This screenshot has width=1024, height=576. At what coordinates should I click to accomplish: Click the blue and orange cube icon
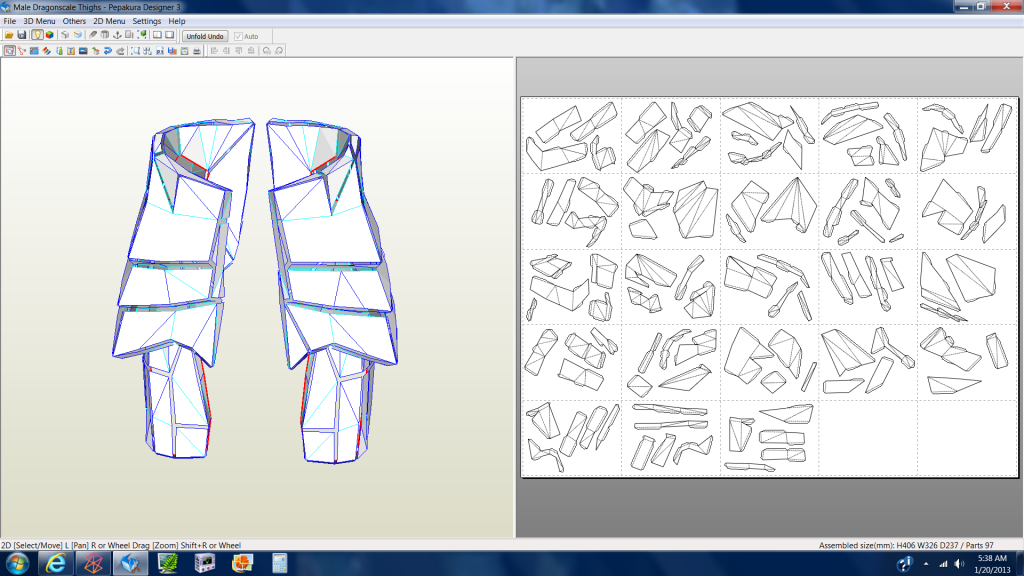point(78,35)
